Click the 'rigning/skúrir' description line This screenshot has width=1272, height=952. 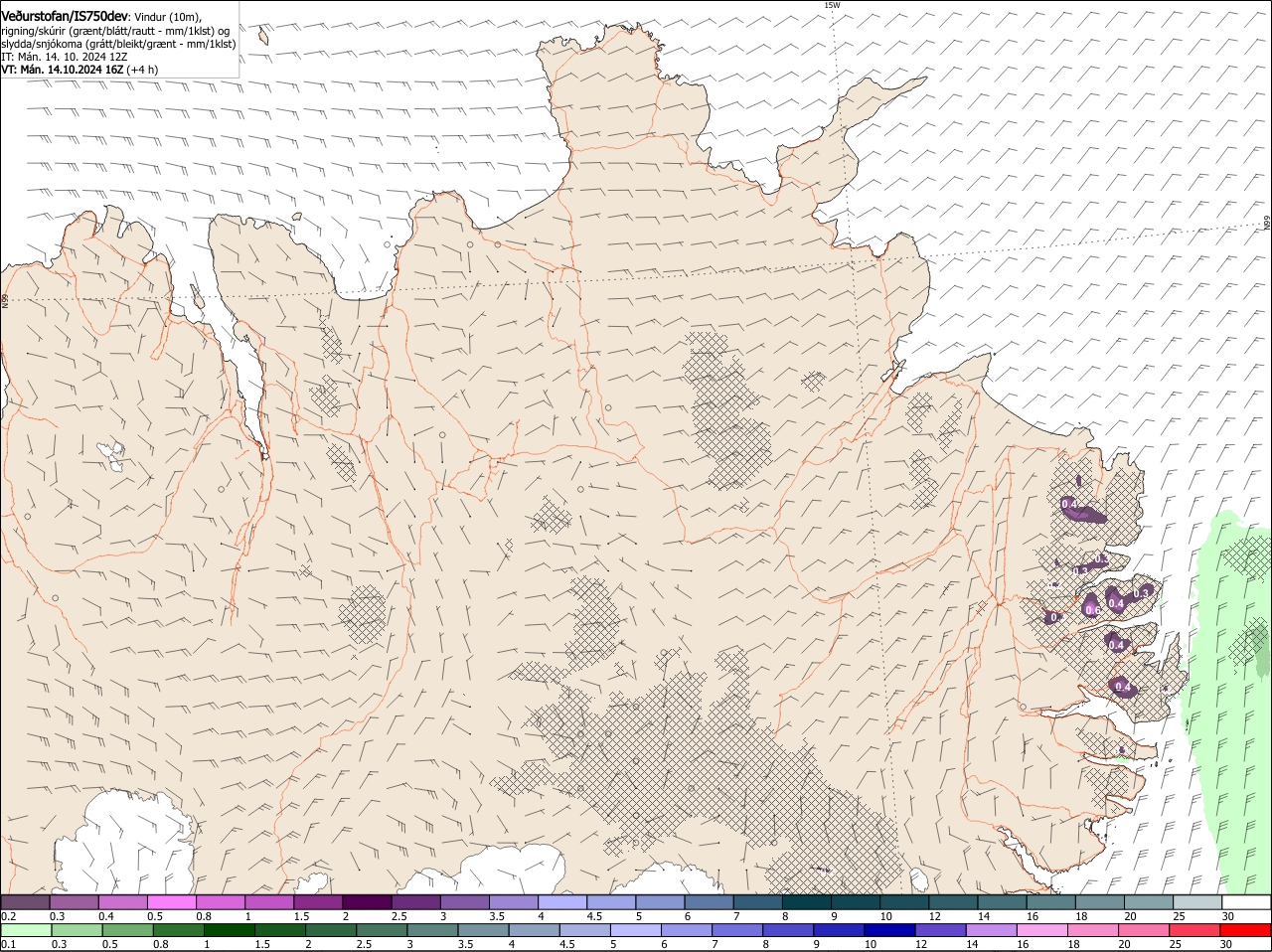pos(115,31)
